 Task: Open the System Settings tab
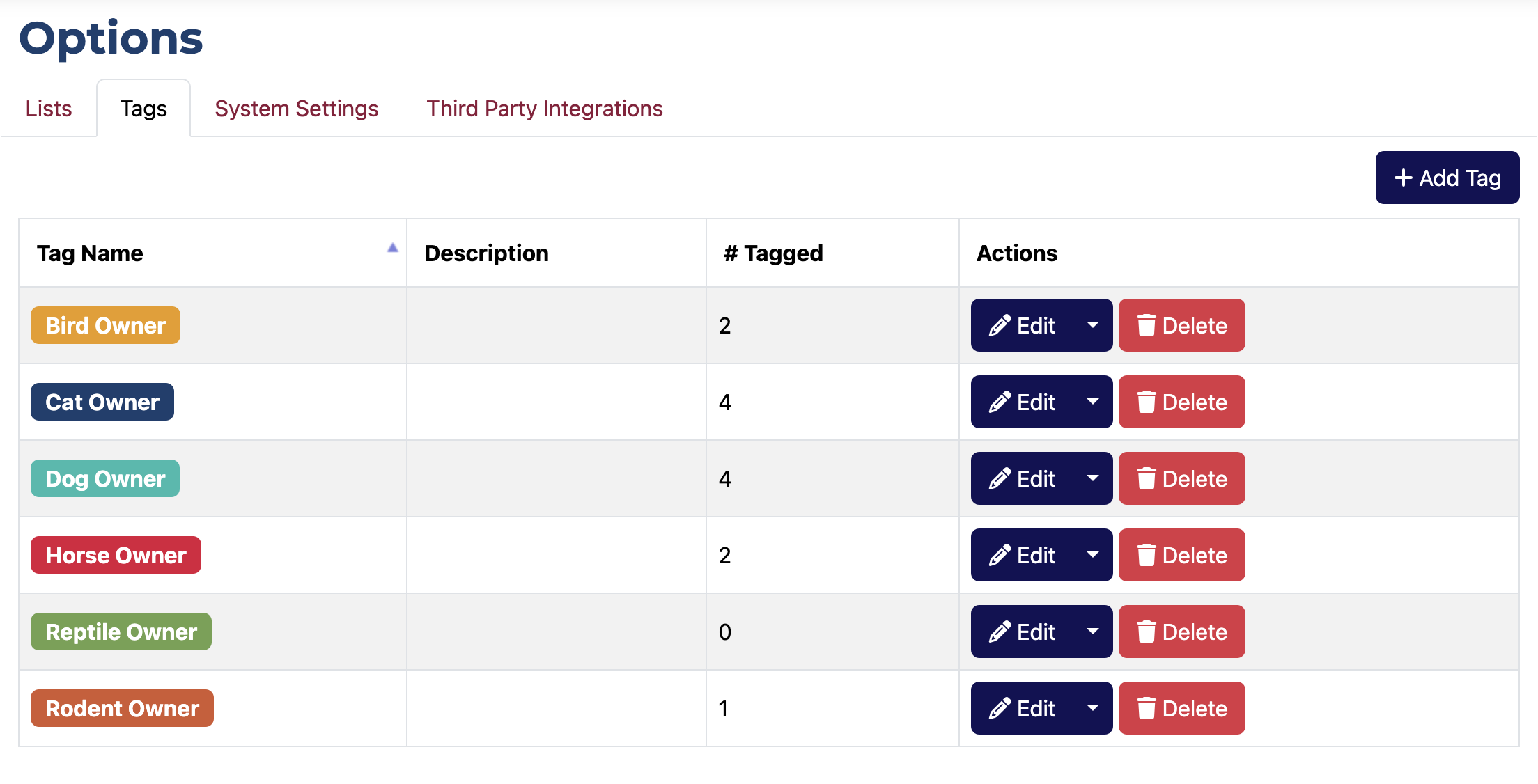click(x=297, y=109)
